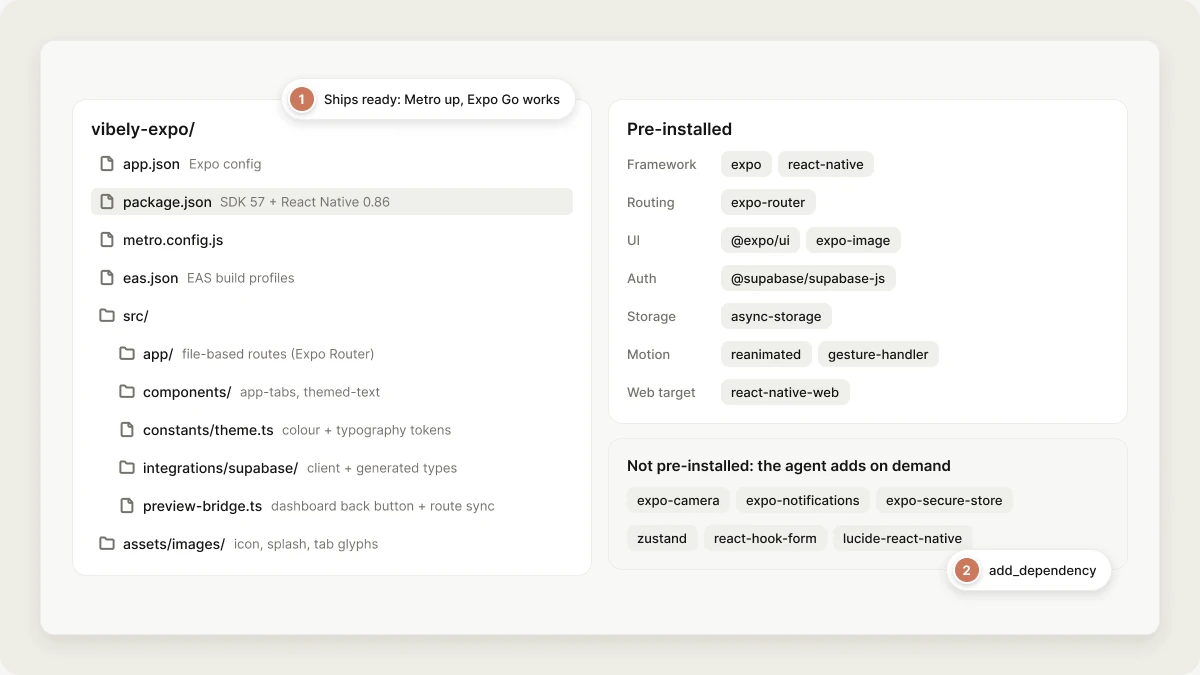
Task: Click 'colour + typography tokens' description
Action: point(367,430)
